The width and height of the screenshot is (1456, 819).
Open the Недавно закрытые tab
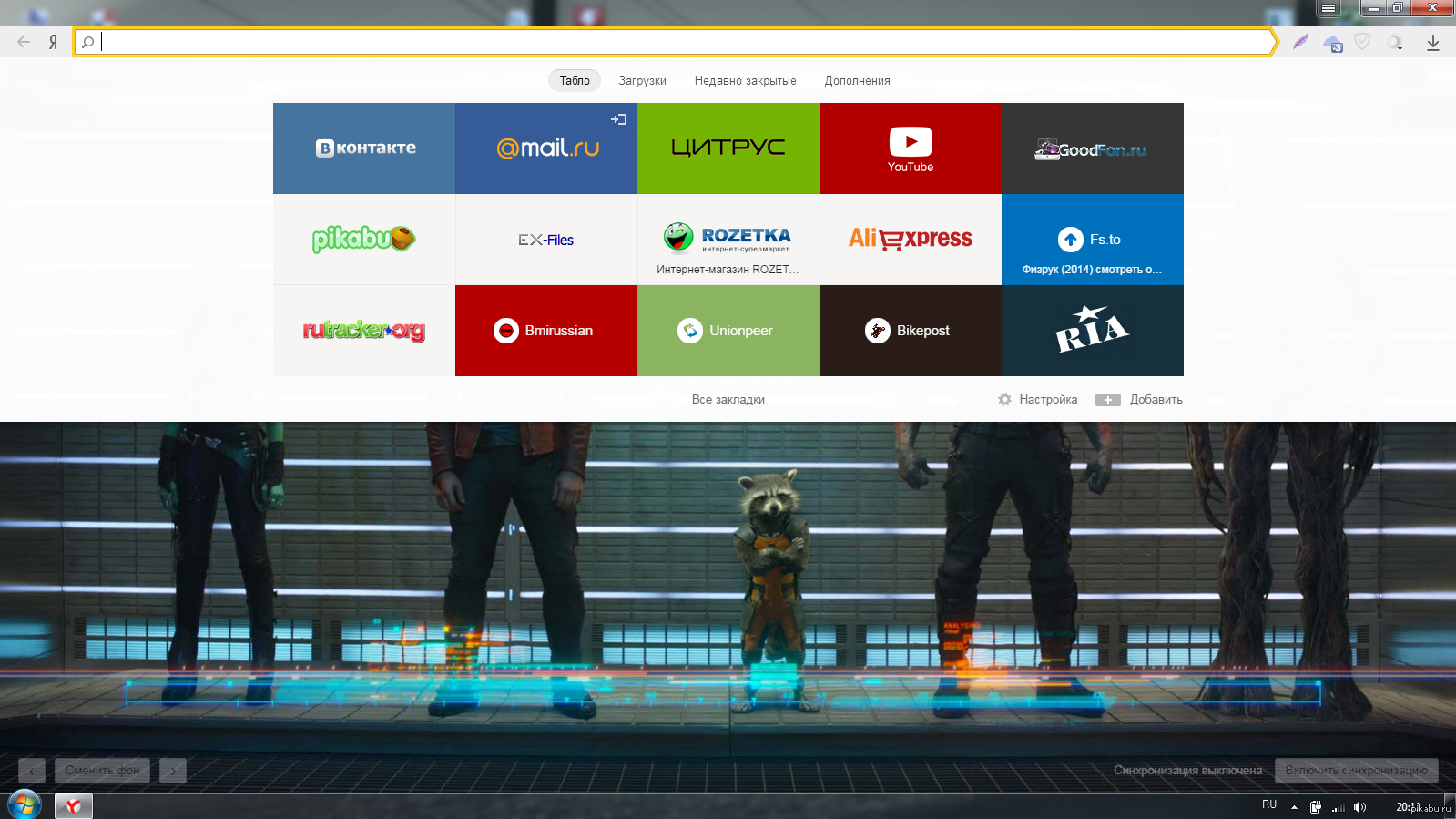point(745,80)
